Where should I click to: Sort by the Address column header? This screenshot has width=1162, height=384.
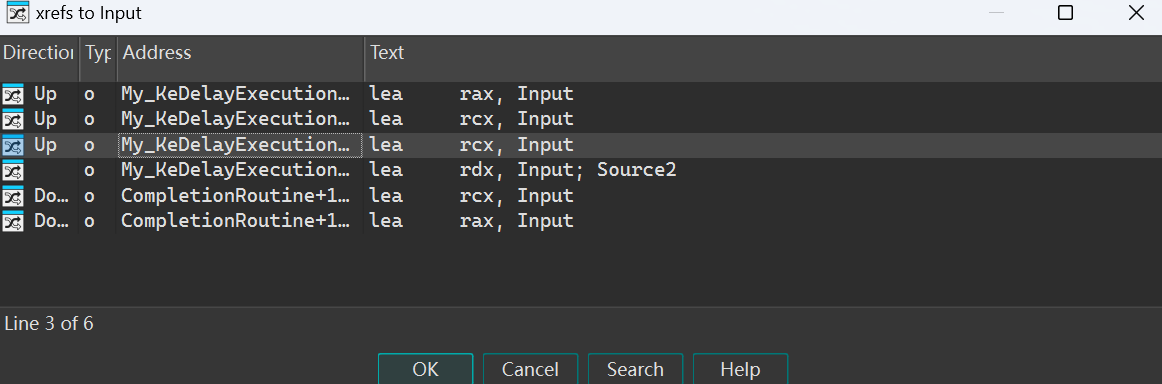click(x=241, y=53)
